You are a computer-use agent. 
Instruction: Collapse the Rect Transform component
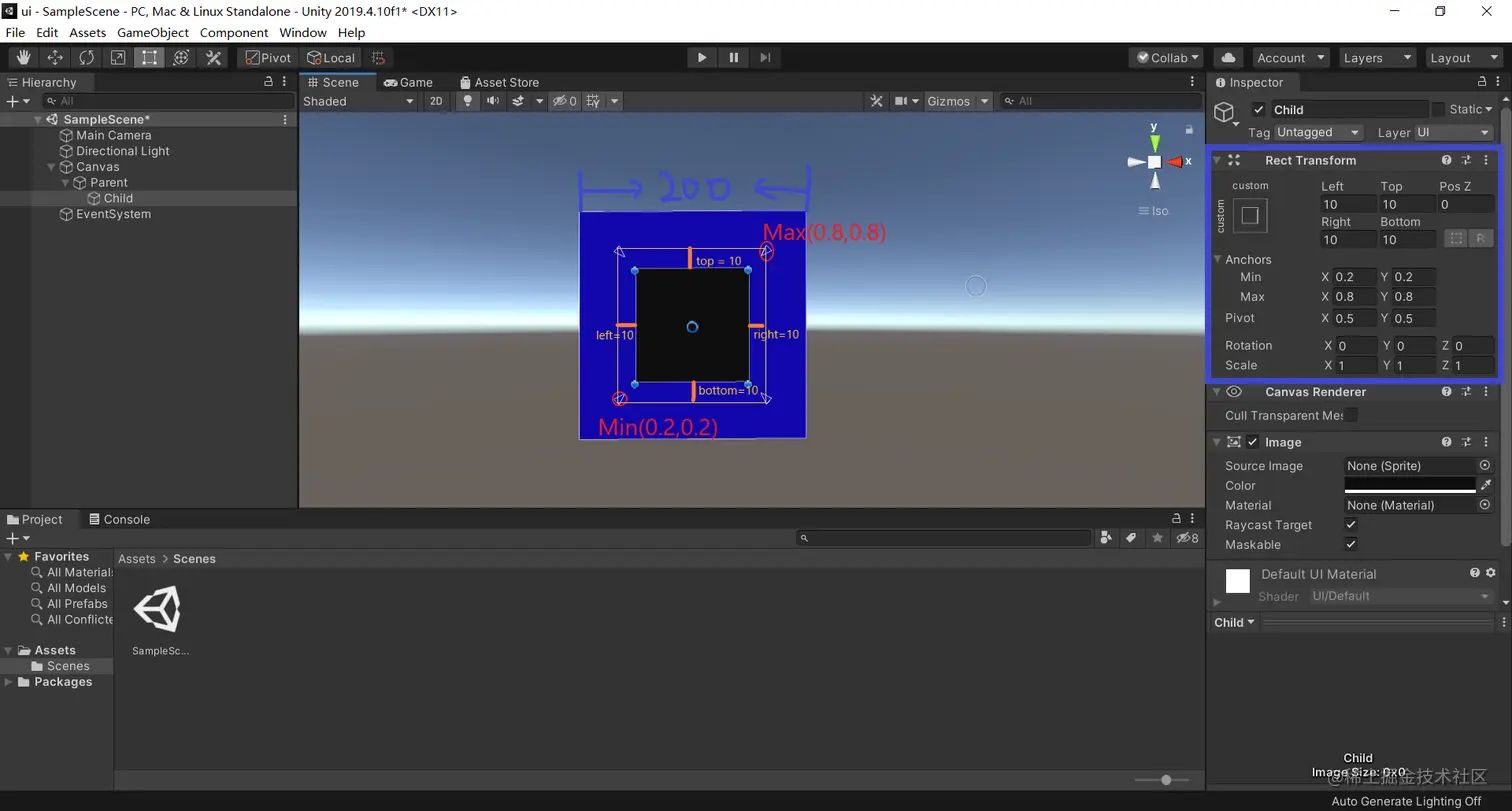tap(1217, 160)
